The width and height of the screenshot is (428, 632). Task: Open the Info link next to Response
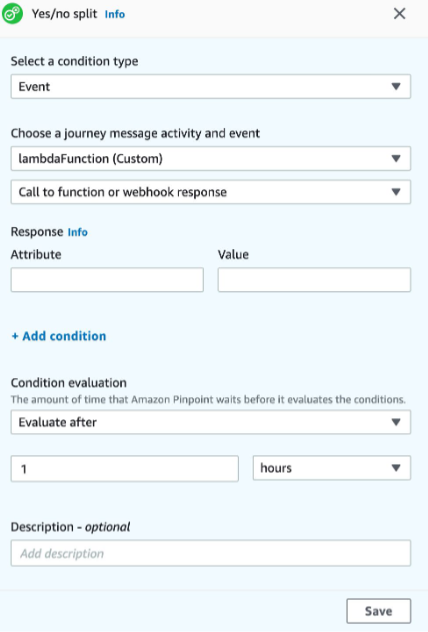coord(77,232)
